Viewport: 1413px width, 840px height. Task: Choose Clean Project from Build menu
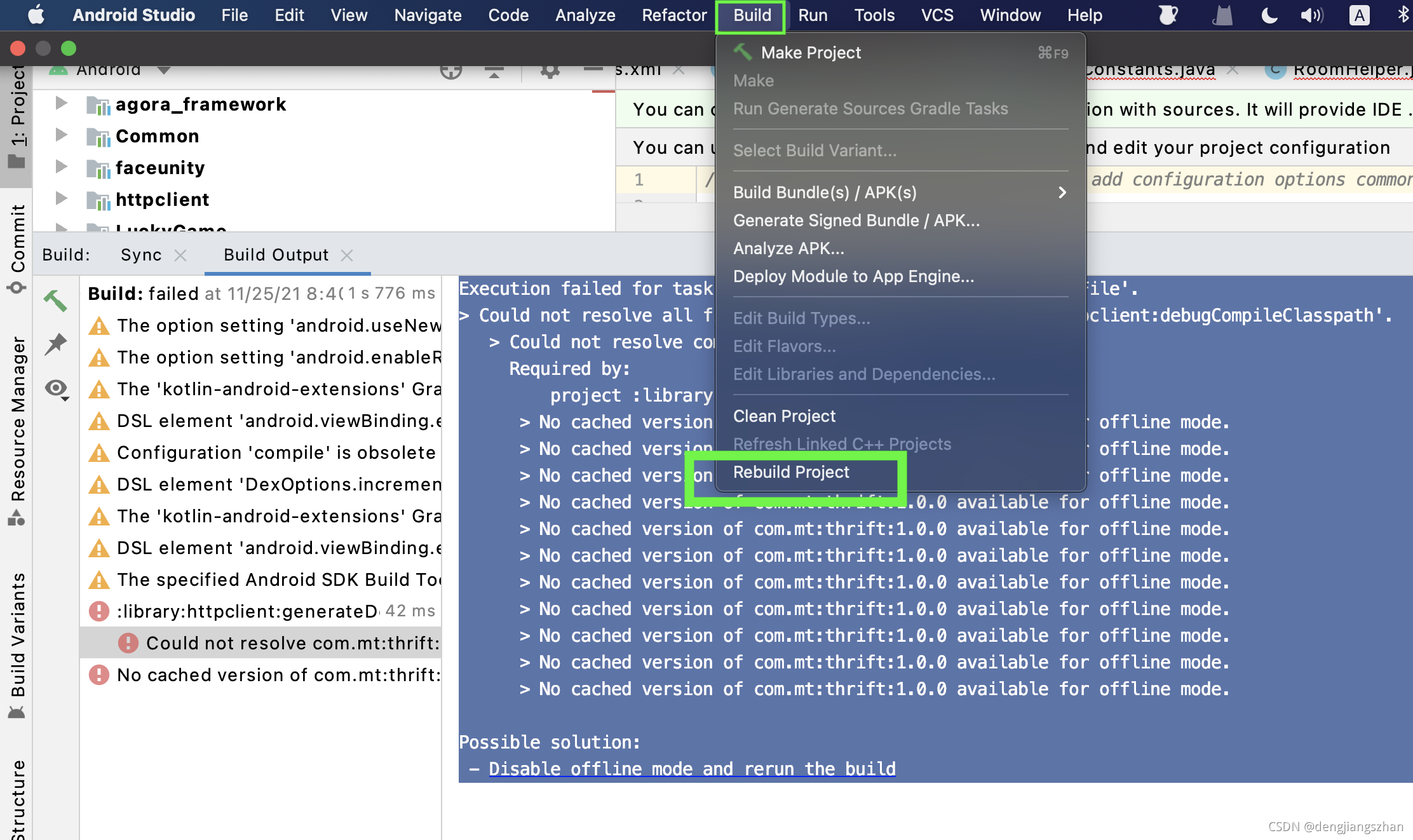784,416
